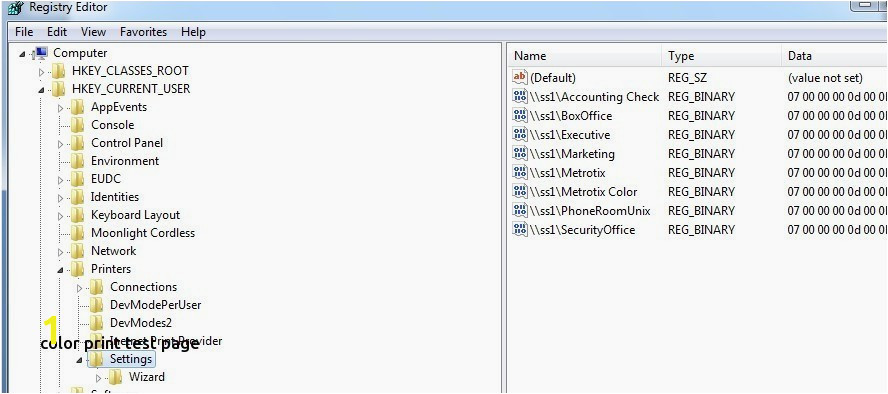Click binary icon of \\ss1\PhoneRoomUnix
Screen dimensions: 888x394
(x=519, y=211)
